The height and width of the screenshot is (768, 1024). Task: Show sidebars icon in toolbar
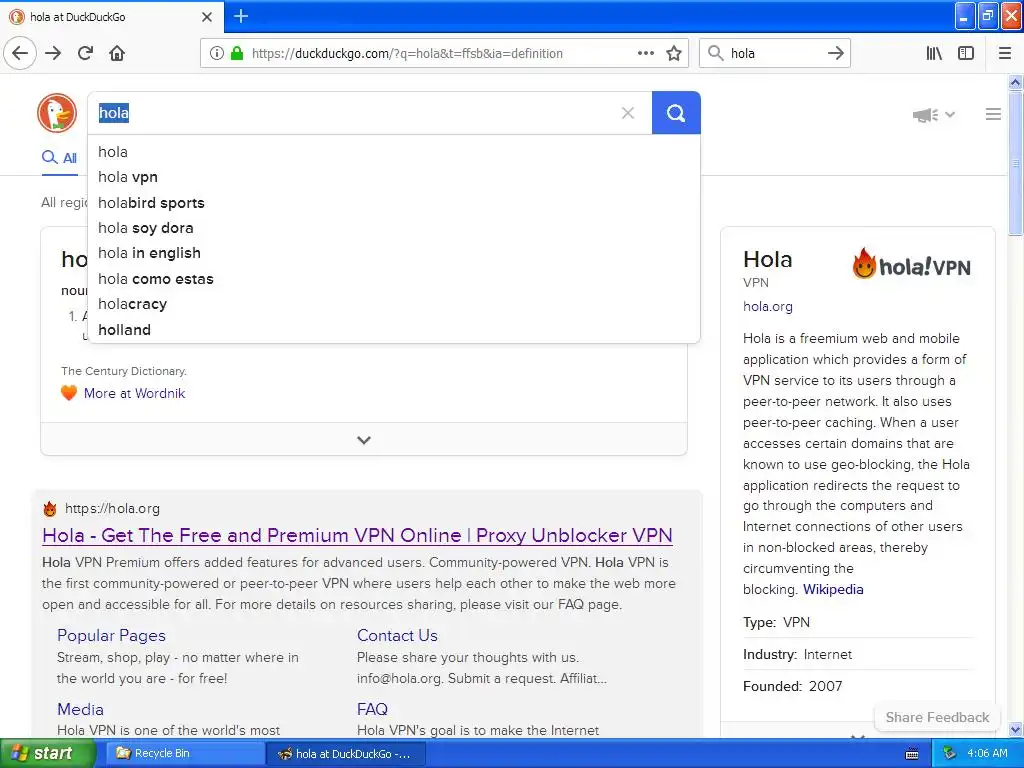[x=966, y=53]
